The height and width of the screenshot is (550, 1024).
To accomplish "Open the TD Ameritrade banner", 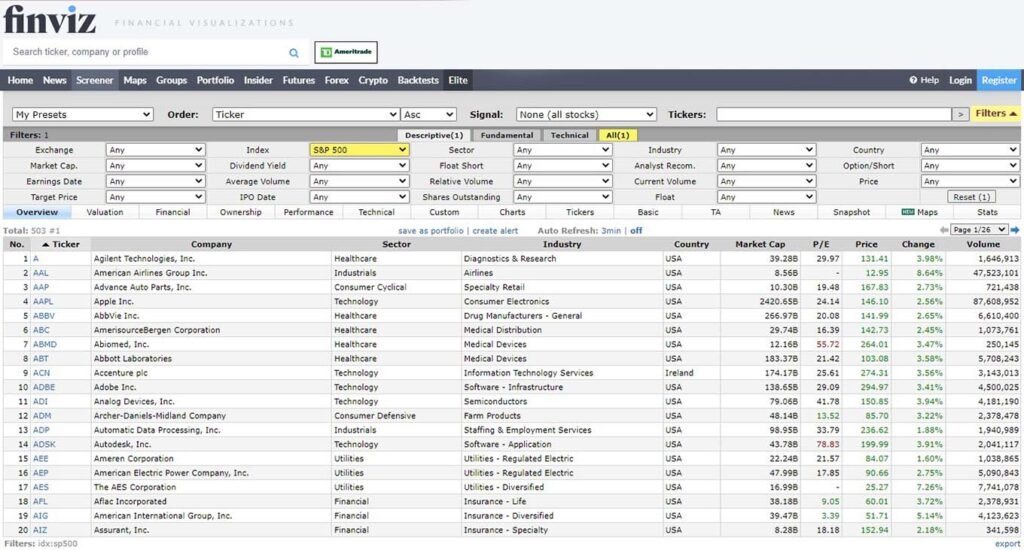I will point(345,52).
